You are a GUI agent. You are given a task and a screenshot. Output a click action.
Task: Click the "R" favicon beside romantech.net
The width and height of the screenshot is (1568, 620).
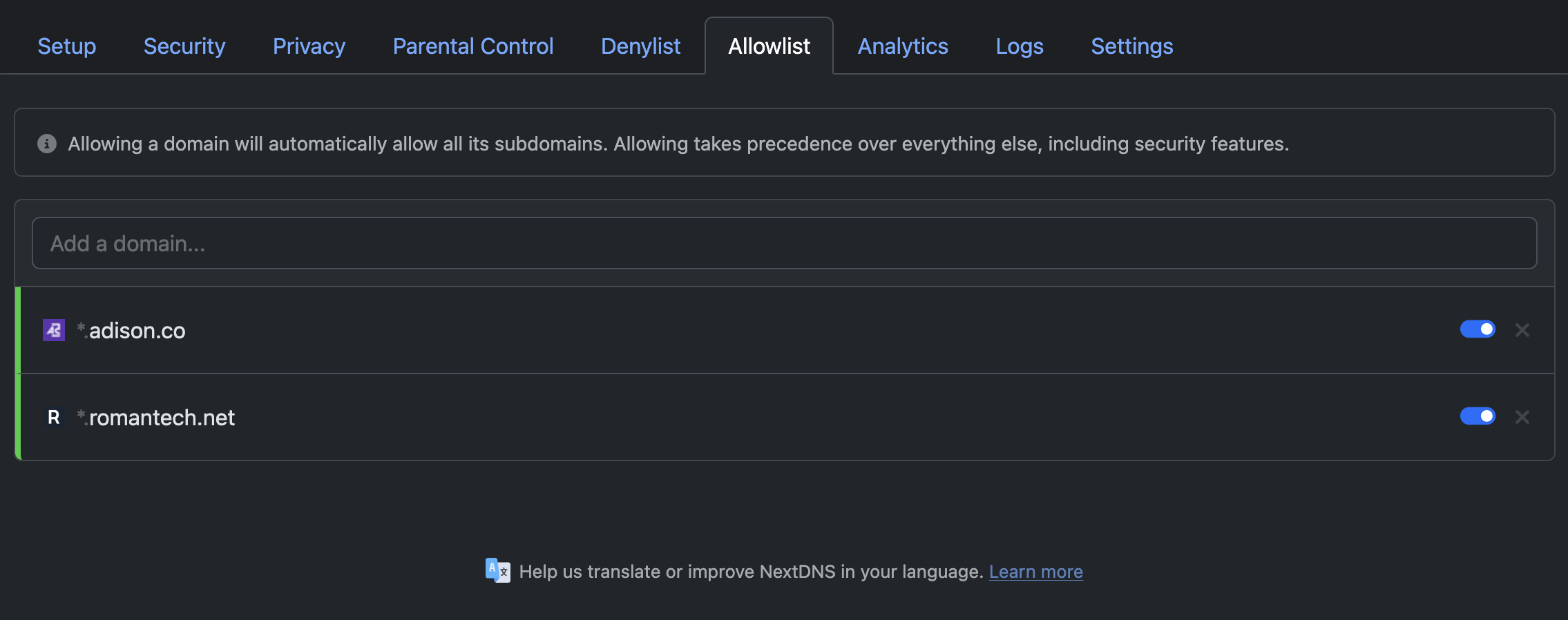pos(53,417)
